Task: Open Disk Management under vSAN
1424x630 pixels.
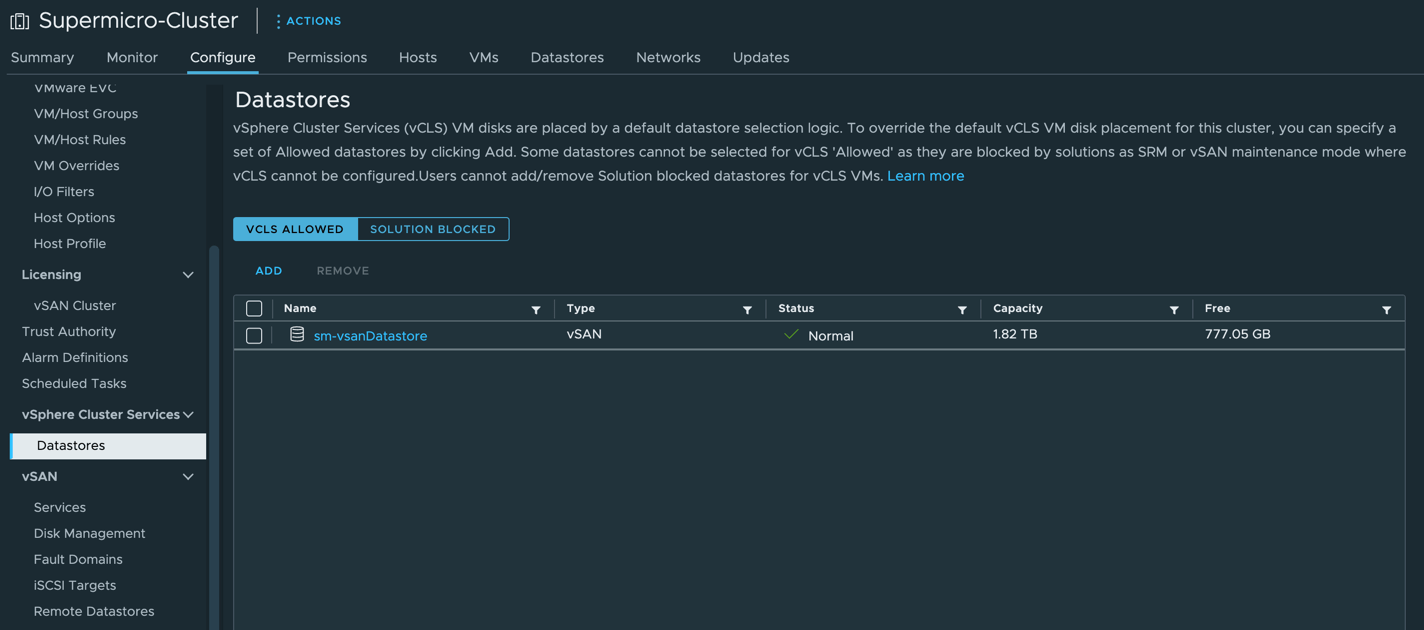Action: pyautogui.click(x=89, y=534)
